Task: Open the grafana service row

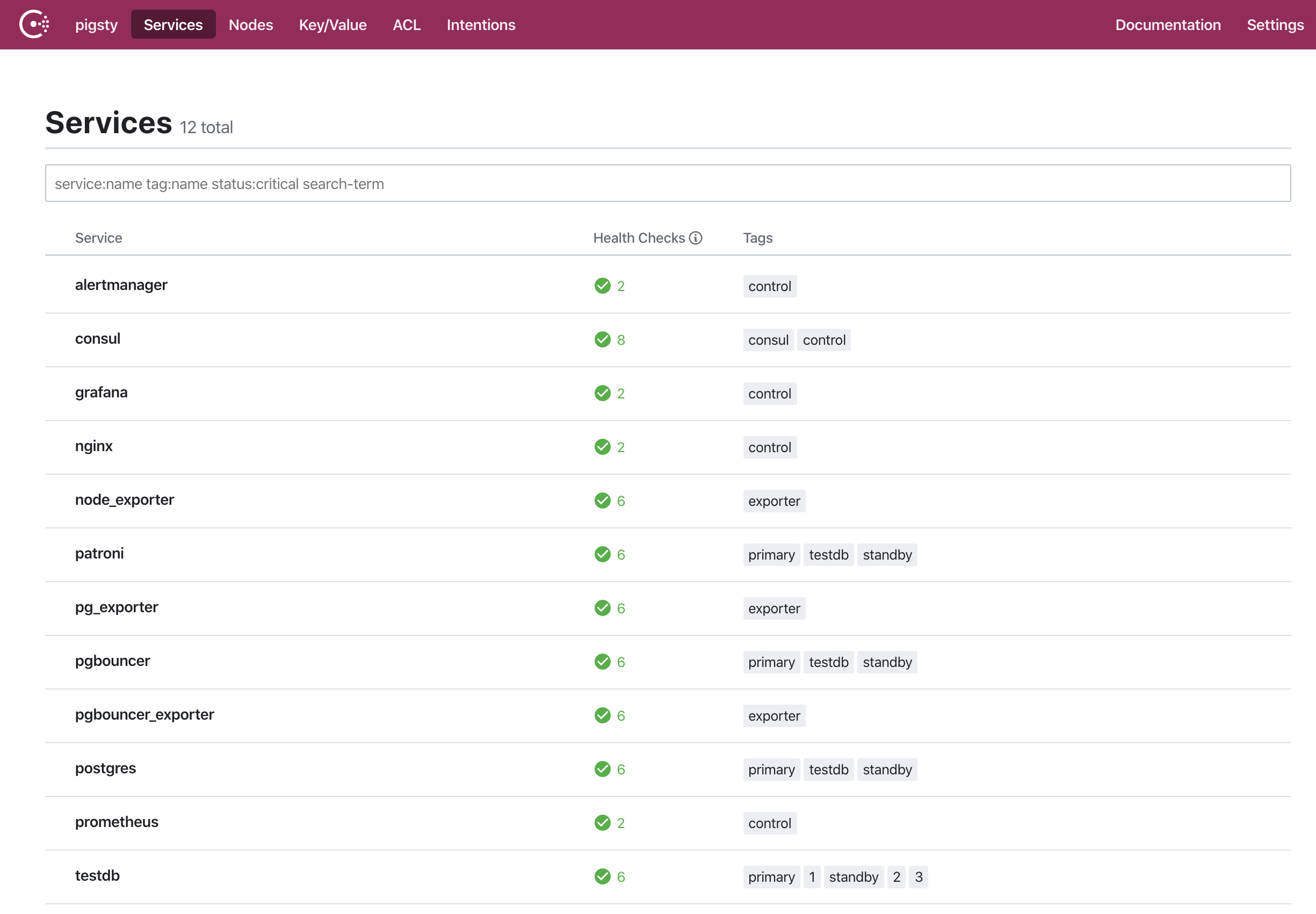Action: click(102, 392)
